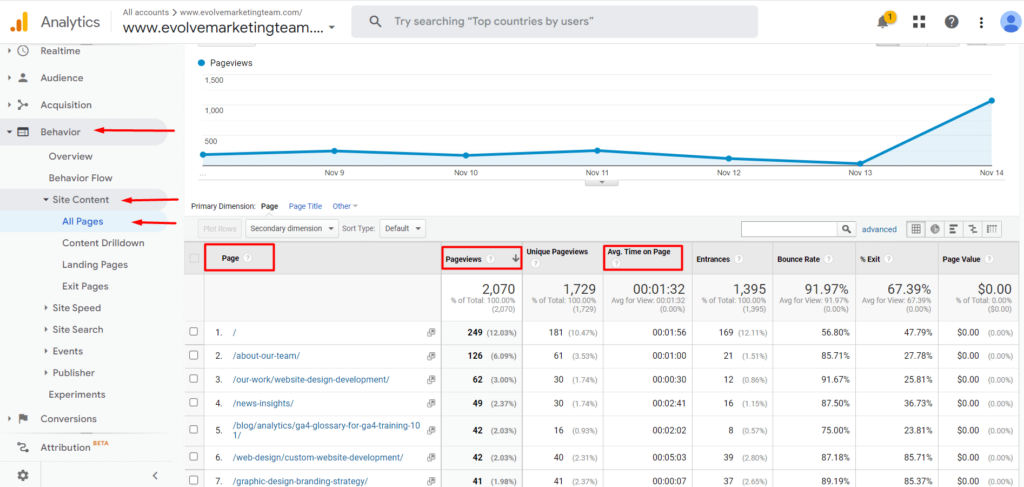The width and height of the screenshot is (1024, 487).
Task: Click the Nov 14 data point on chart
Action: click(991, 101)
